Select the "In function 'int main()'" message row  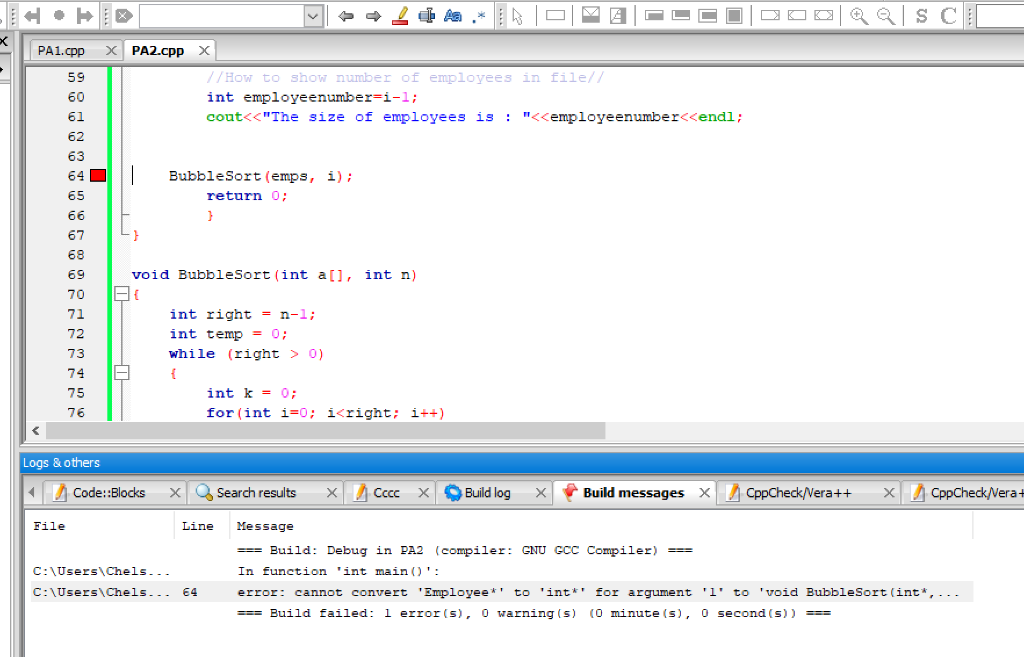point(502,571)
